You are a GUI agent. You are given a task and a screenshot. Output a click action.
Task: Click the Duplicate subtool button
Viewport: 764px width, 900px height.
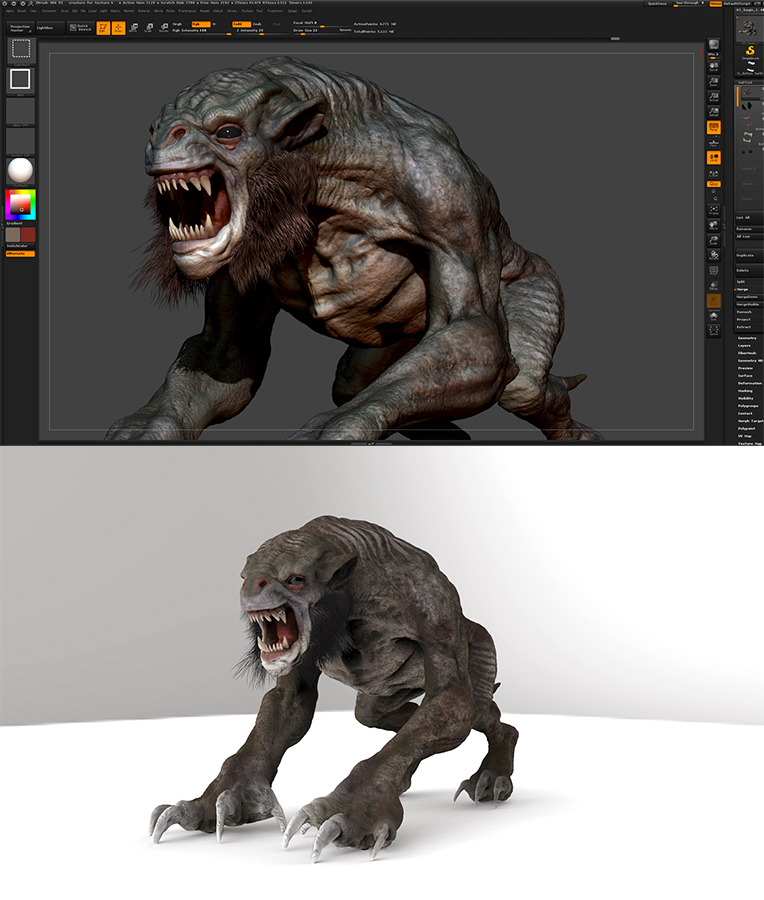(749, 255)
